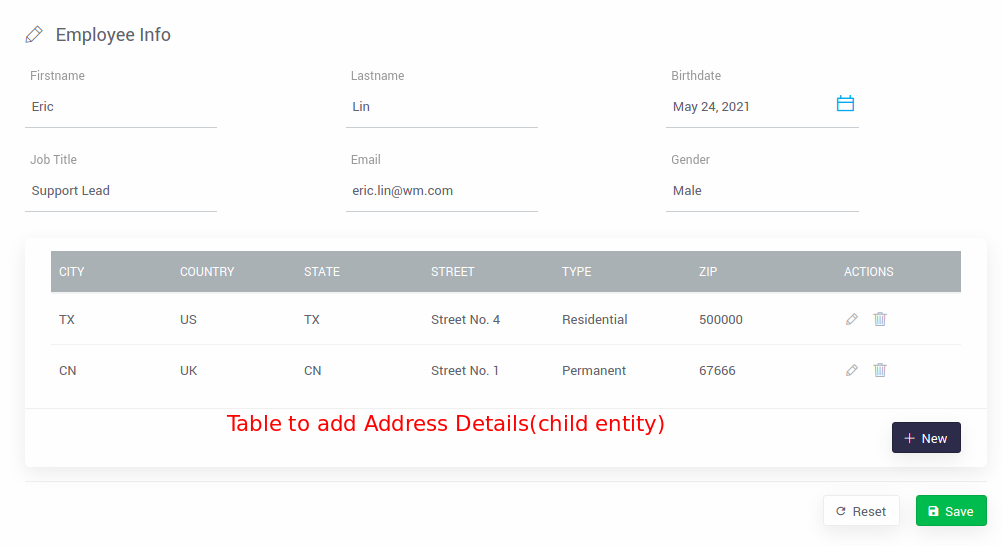Click into the Lastname field
The height and width of the screenshot is (546, 1002).
[x=441, y=107]
